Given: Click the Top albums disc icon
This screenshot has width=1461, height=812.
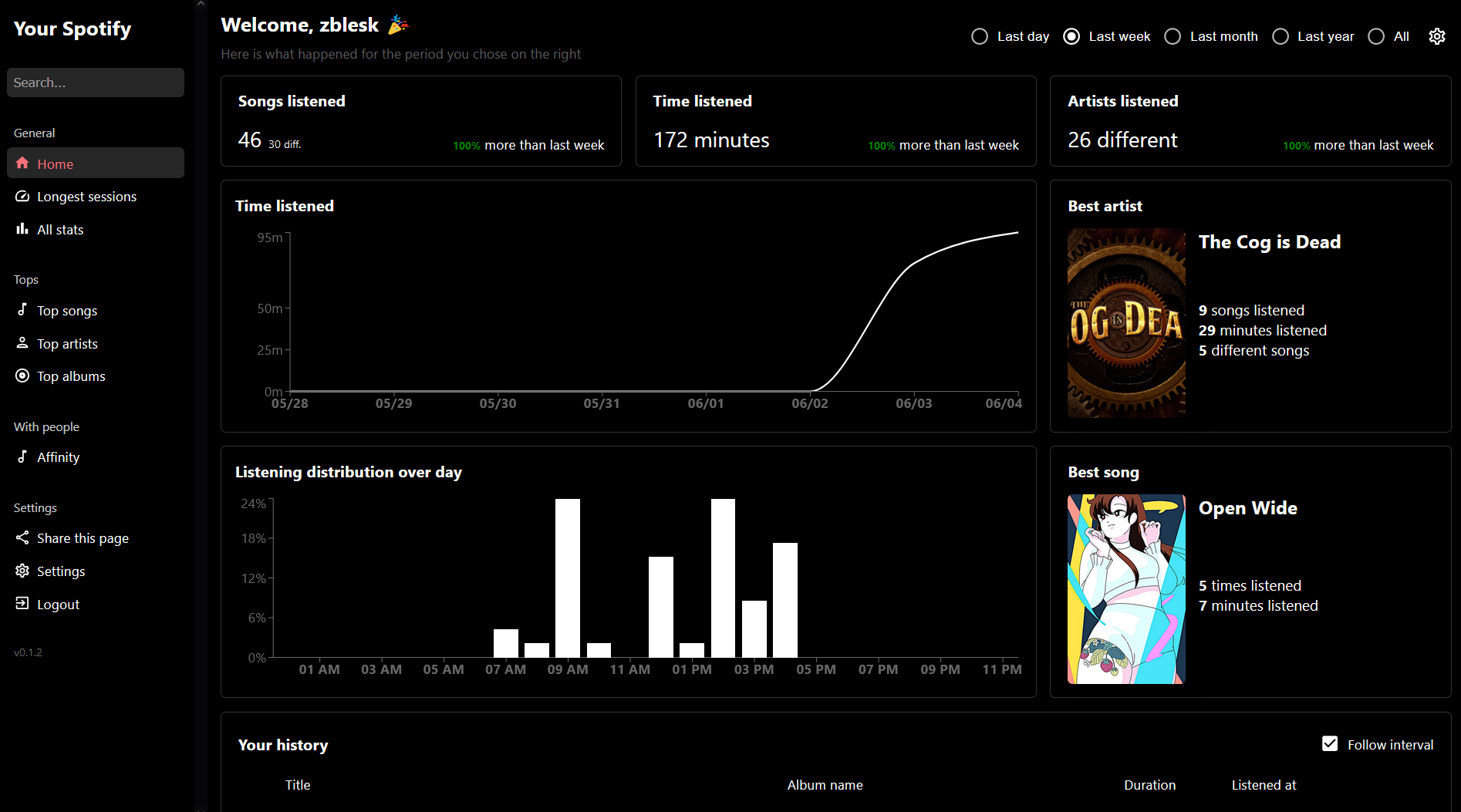Looking at the screenshot, I should coord(22,376).
